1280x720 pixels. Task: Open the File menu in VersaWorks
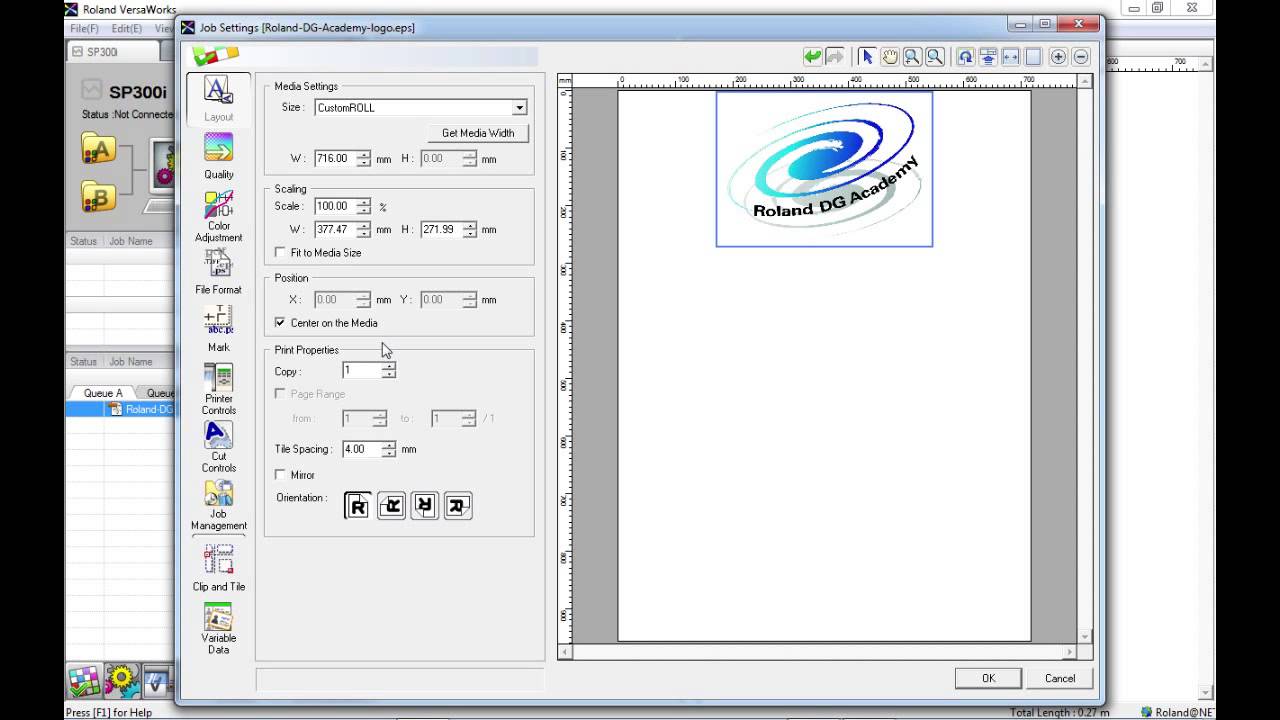[x=84, y=29]
